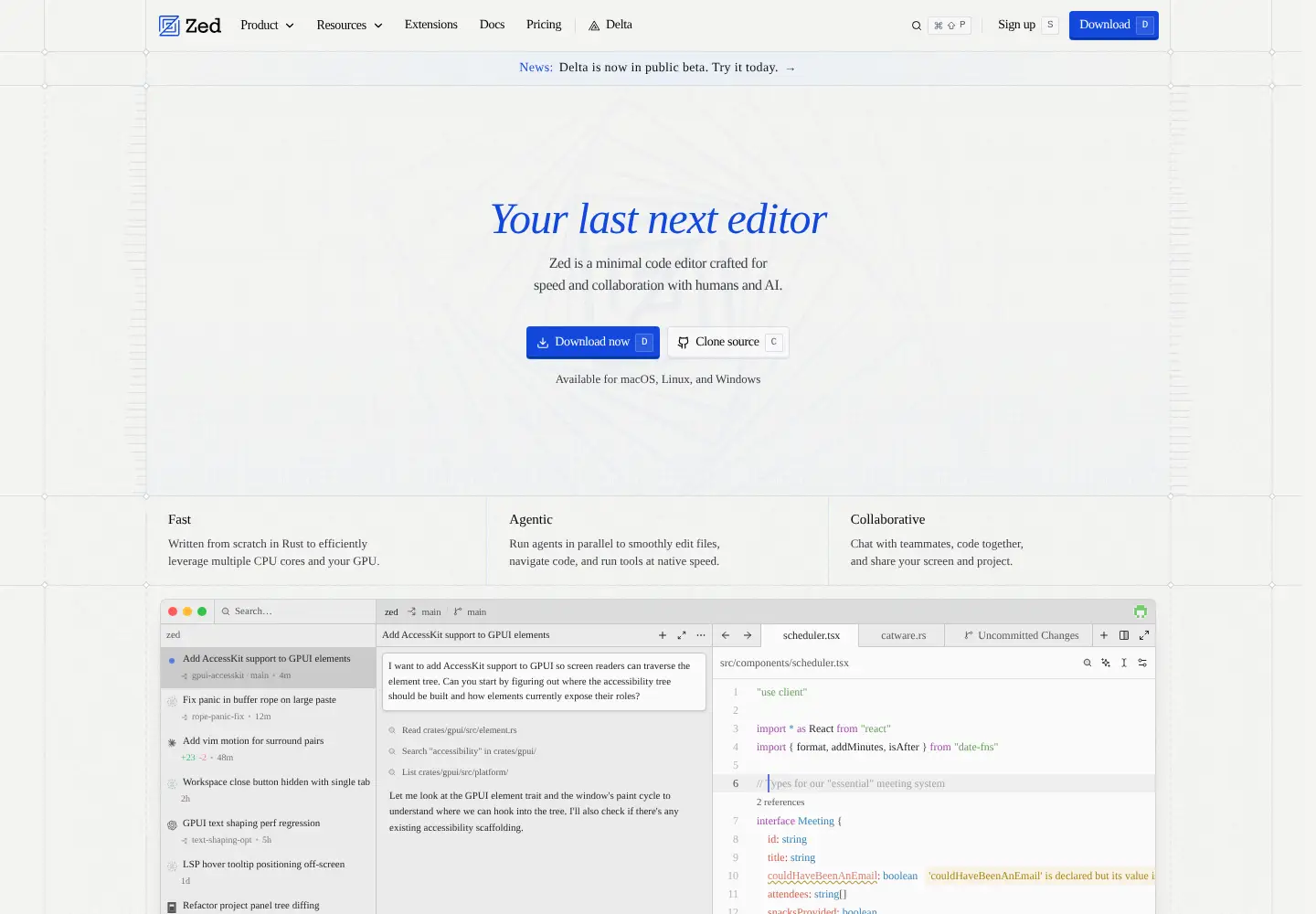This screenshot has width=1316, height=914.
Task: Click the git branch icon before 'main'
Action: pos(458,611)
